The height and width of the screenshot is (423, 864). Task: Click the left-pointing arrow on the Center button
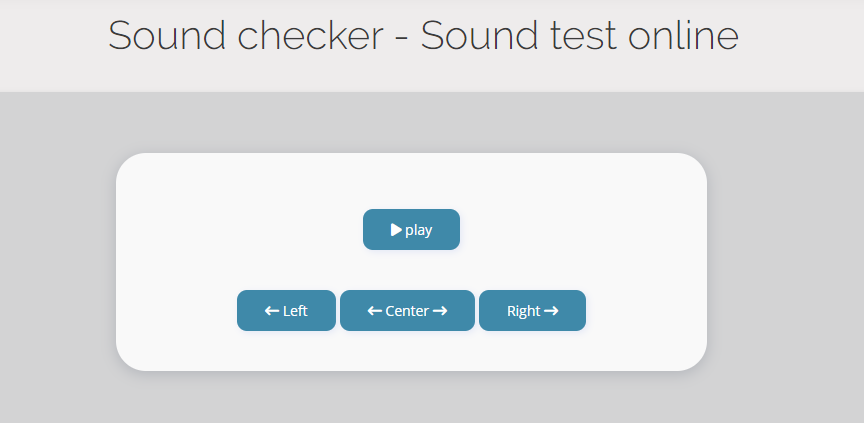(x=375, y=311)
